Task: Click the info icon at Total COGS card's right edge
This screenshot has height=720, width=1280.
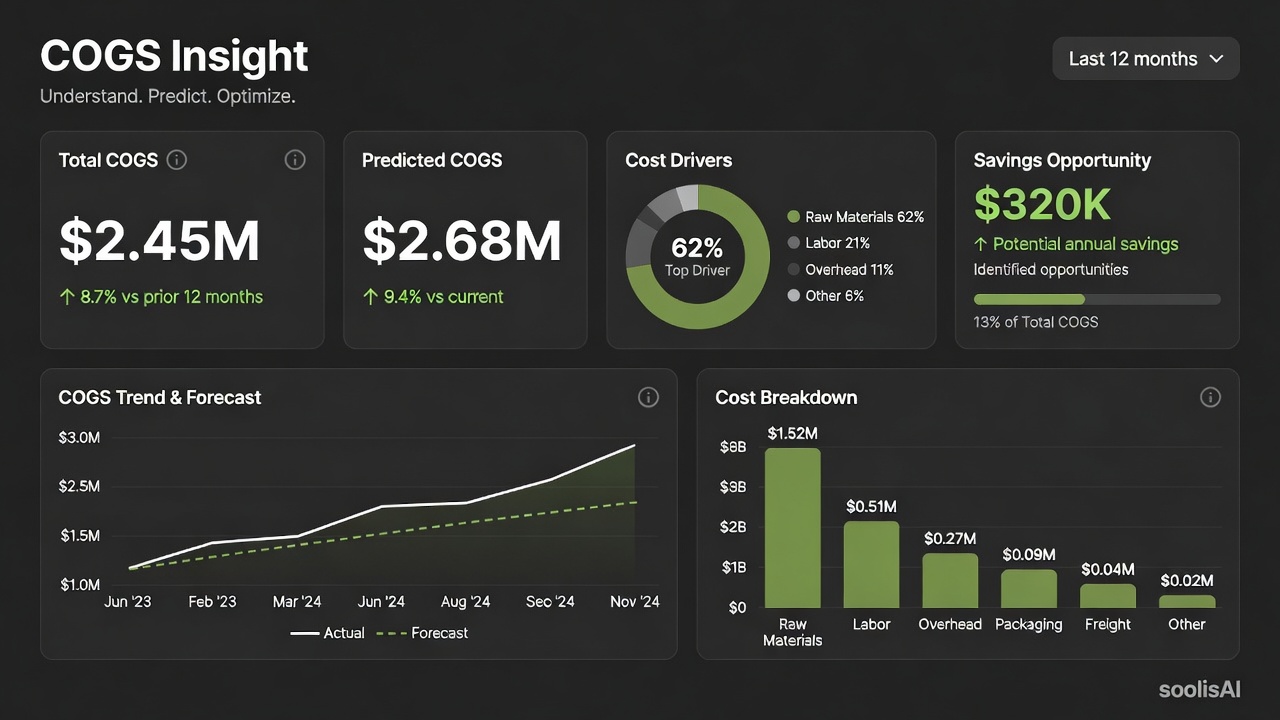Action: pos(295,160)
